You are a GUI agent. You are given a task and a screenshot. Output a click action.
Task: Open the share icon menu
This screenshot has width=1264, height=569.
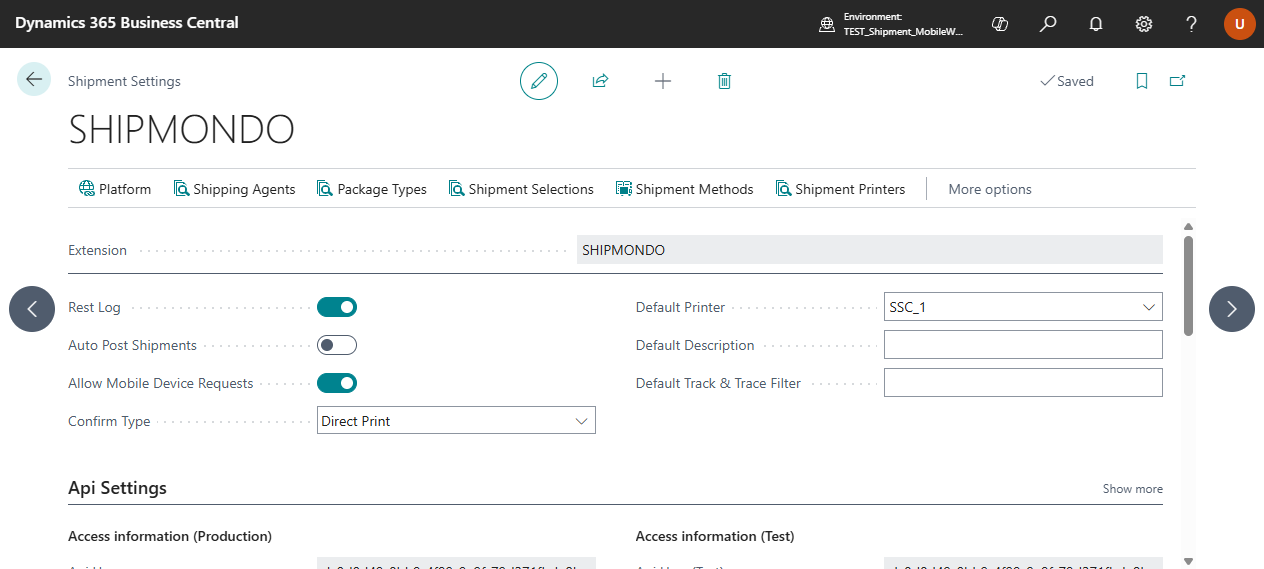[x=600, y=81]
